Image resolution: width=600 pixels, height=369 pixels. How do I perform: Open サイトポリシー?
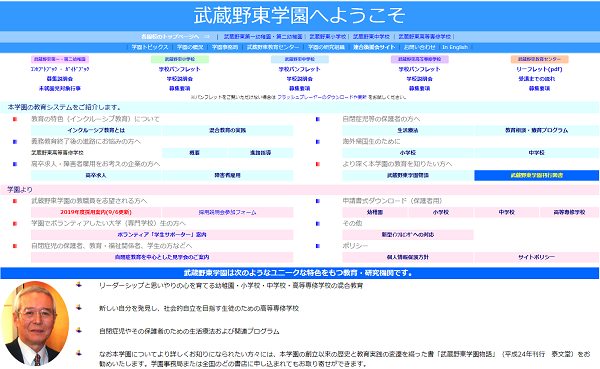click(x=536, y=257)
